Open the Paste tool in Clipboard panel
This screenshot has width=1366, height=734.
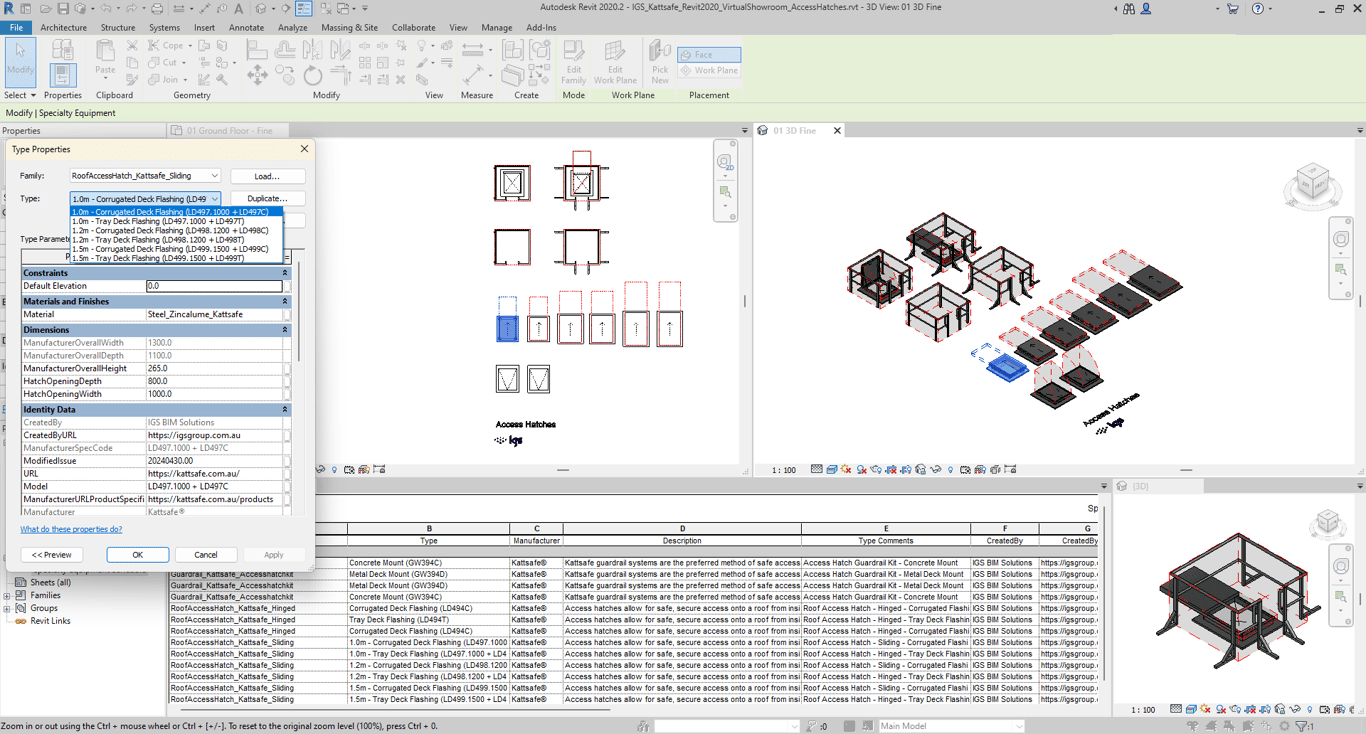point(105,58)
